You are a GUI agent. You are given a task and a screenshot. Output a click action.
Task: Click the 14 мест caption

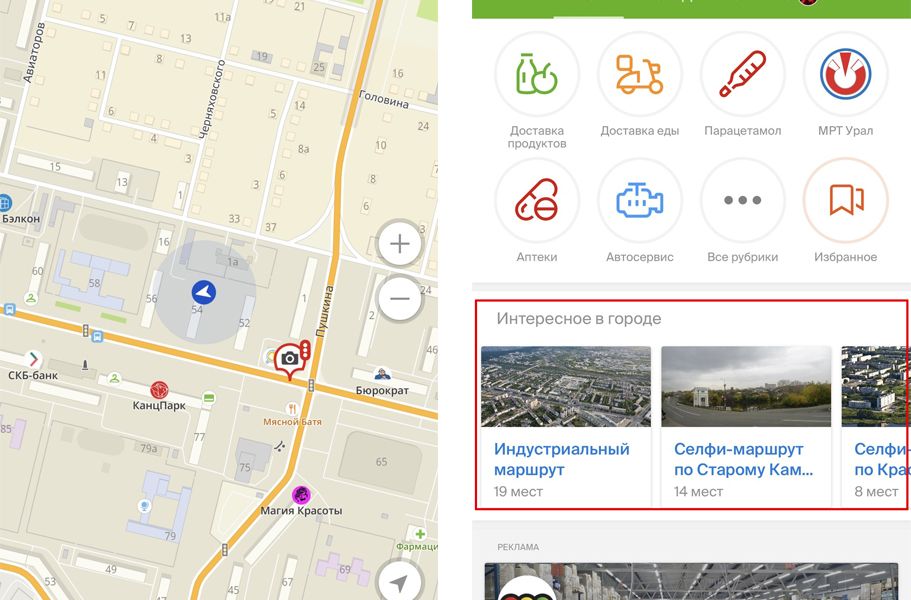point(698,492)
